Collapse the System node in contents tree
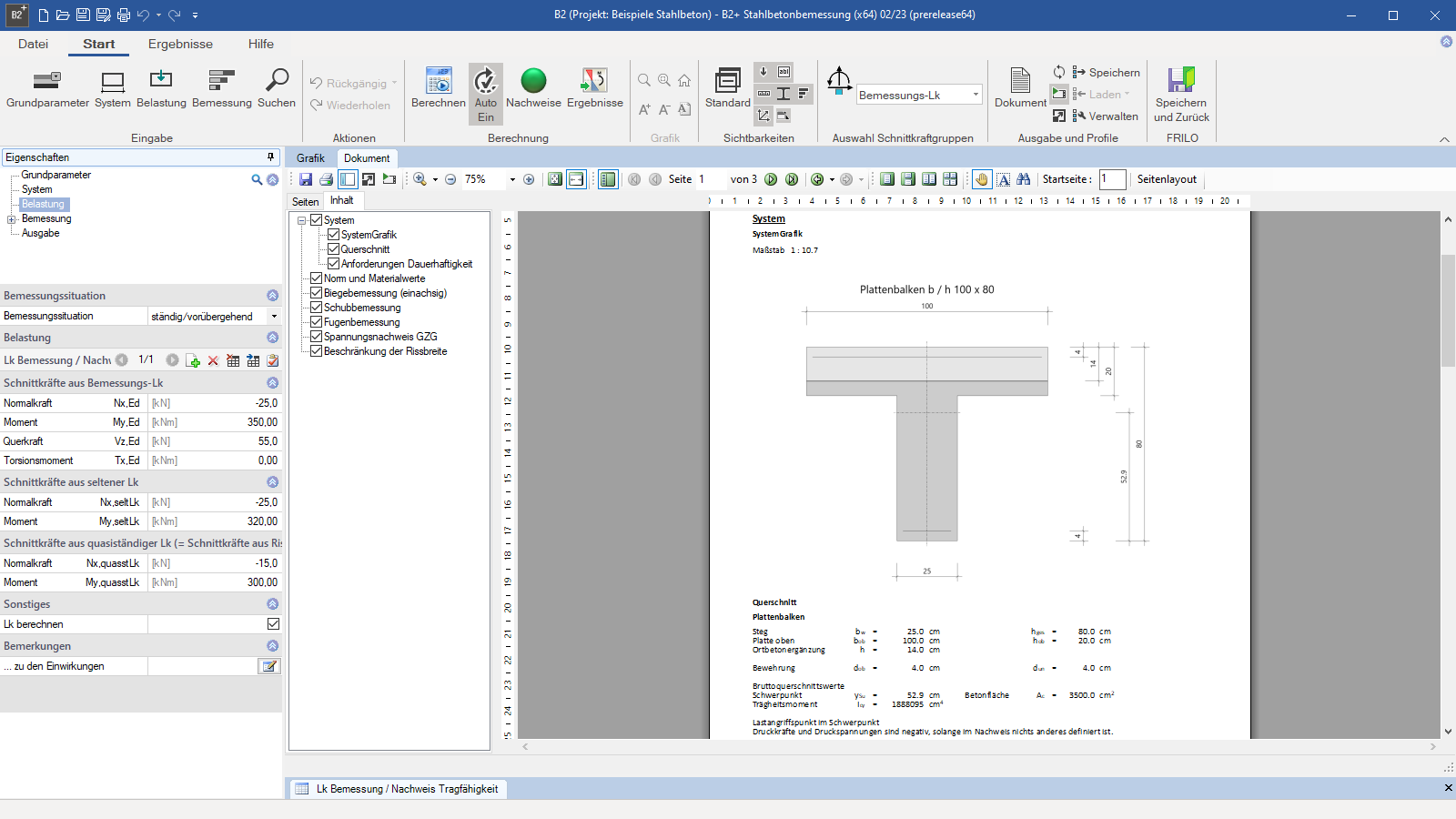 [301, 220]
